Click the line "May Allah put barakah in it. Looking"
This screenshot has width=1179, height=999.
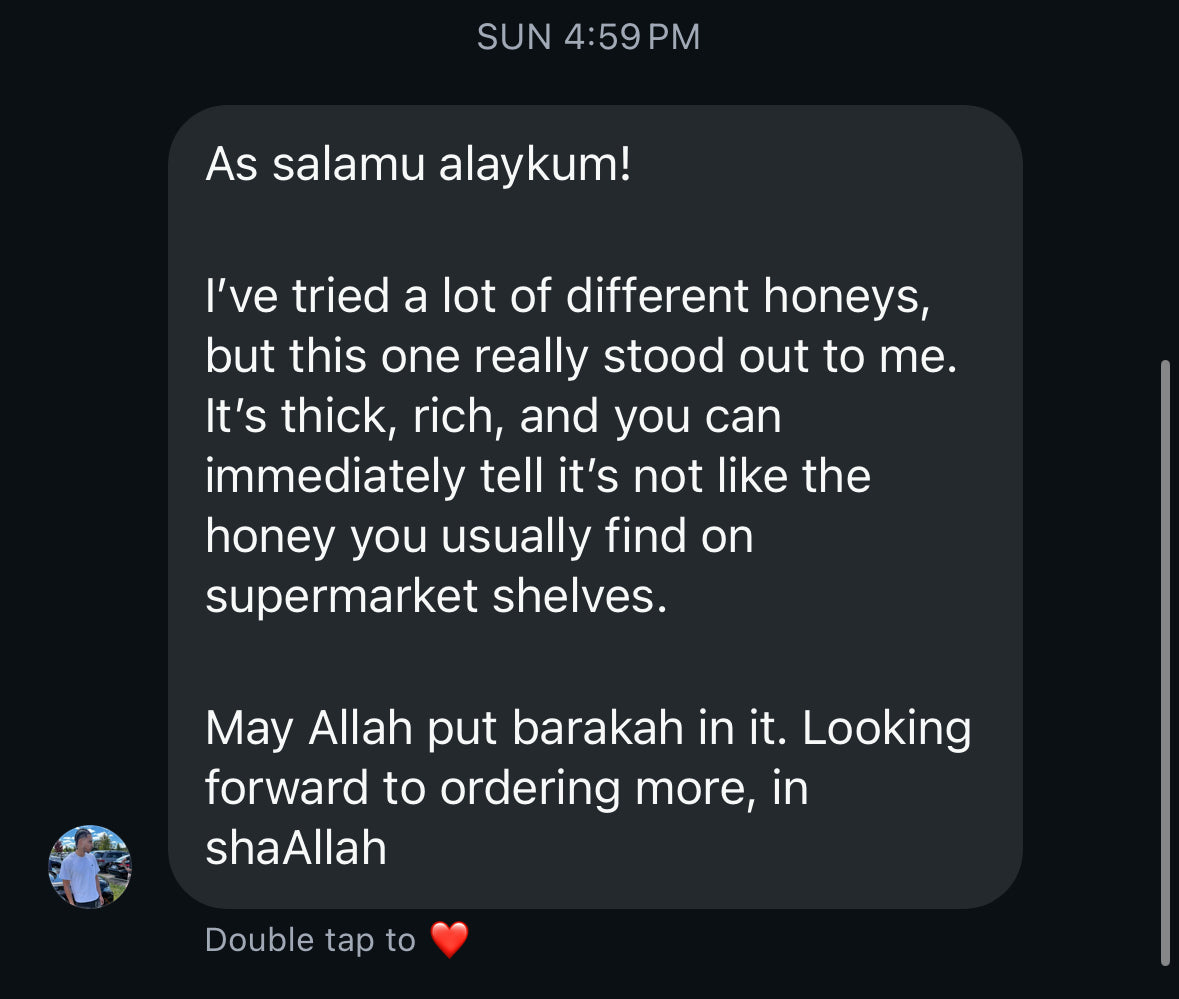point(588,728)
